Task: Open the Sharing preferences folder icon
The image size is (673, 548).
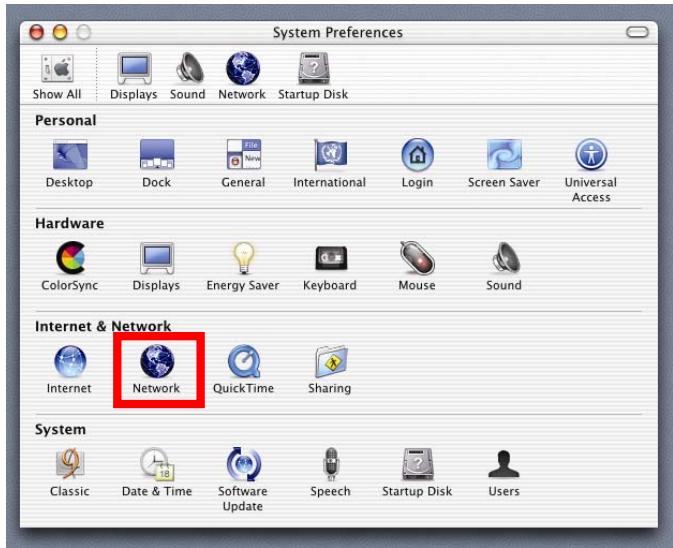Action: click(x=330, y=361)
